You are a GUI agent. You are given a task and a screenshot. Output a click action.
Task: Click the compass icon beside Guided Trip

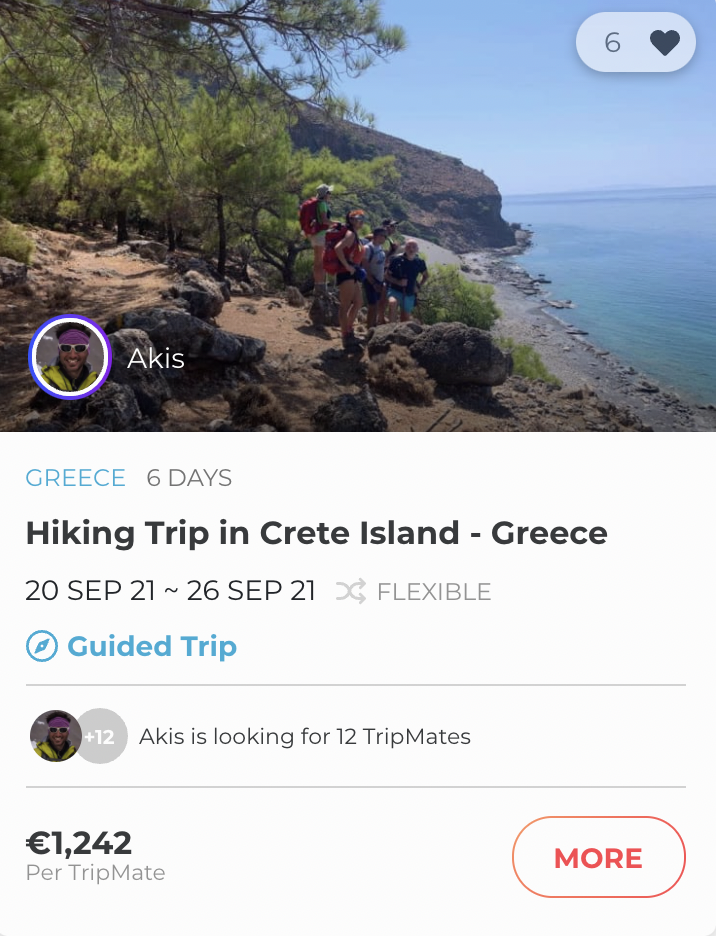click(41, 646)
